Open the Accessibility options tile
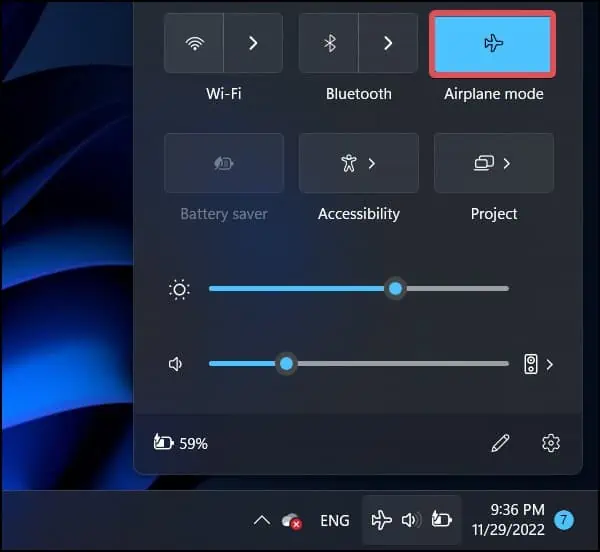 [359, 163]
